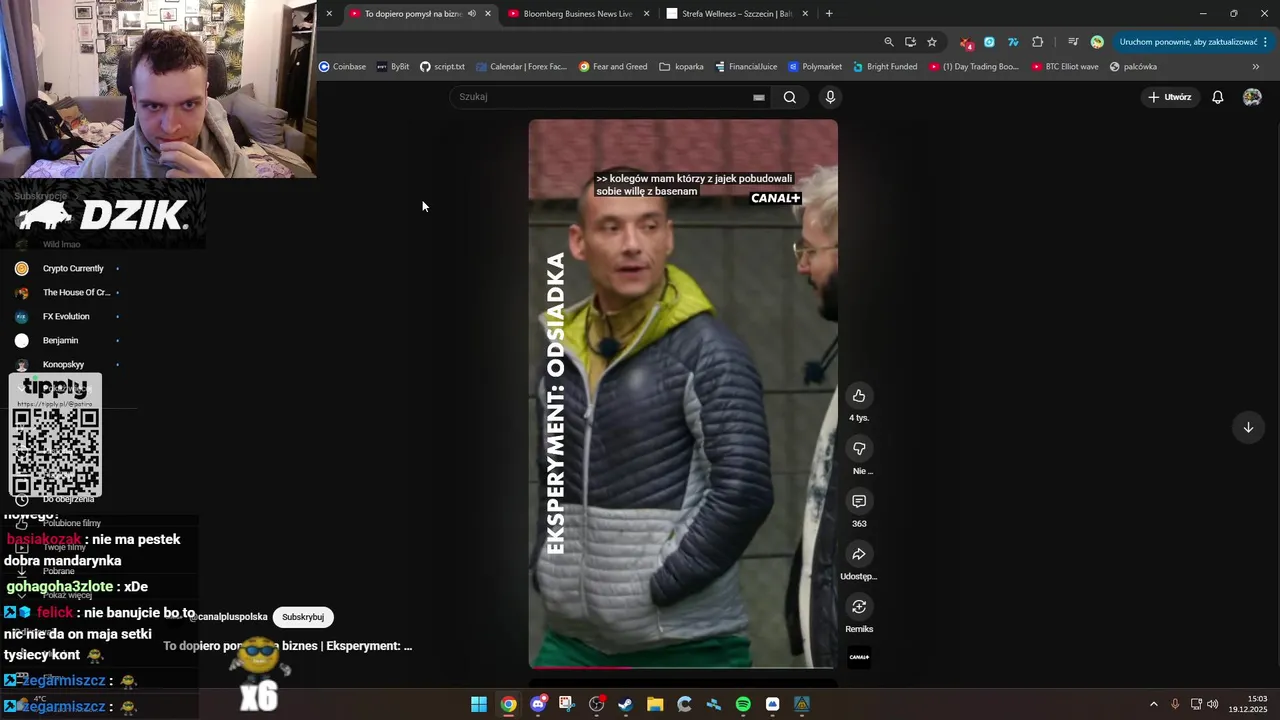Click the Short video player

(683, 394)
